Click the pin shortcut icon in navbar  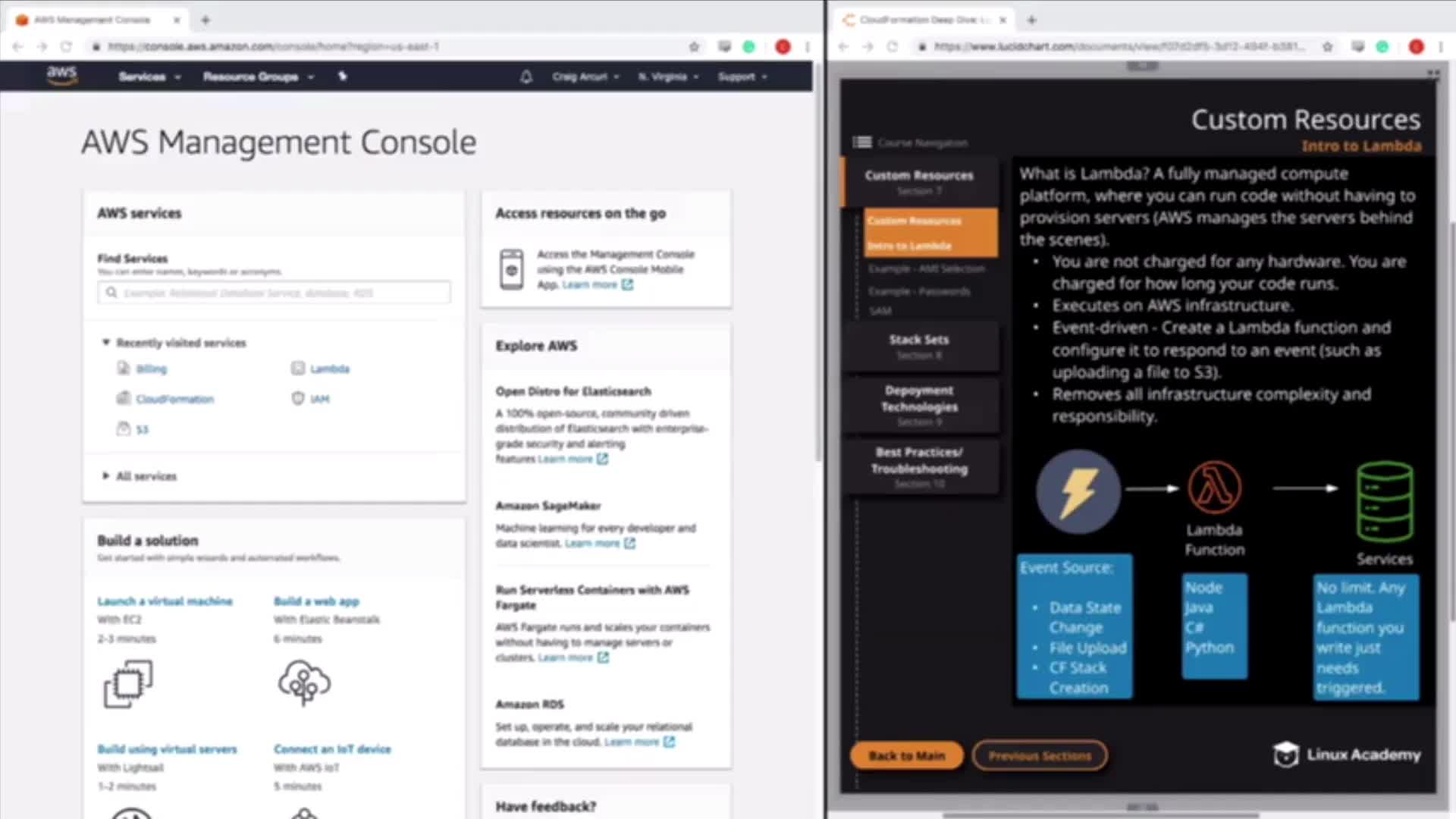(x=342, y=76)
